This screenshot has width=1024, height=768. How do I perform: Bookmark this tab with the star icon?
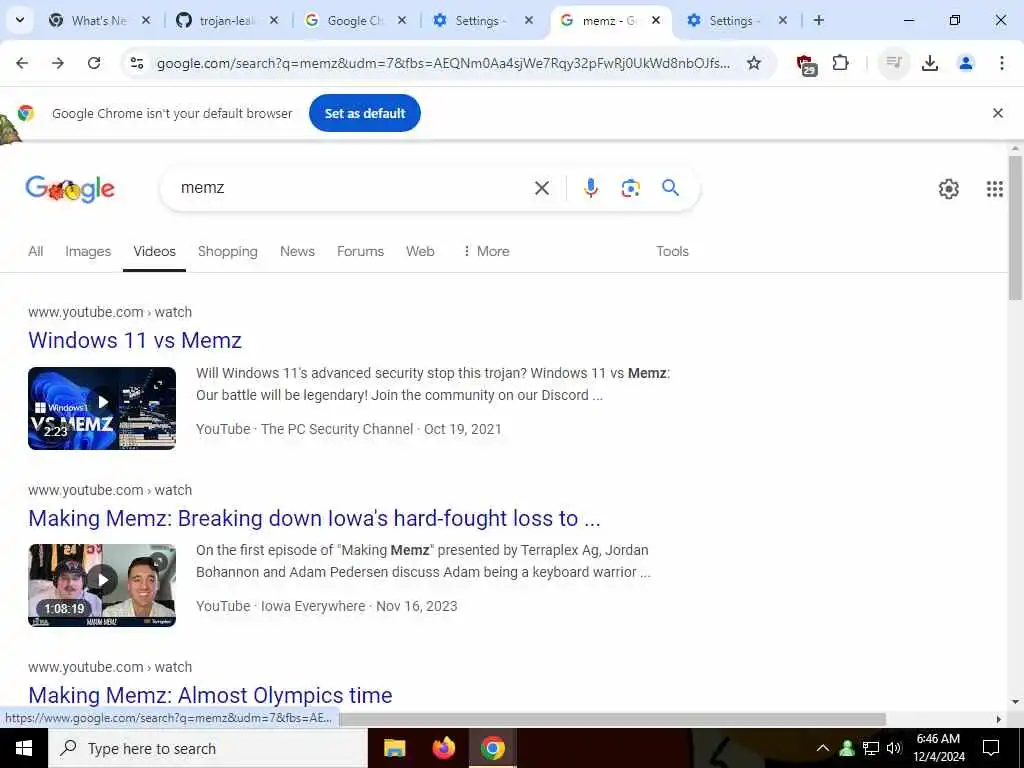pos(754,63)
